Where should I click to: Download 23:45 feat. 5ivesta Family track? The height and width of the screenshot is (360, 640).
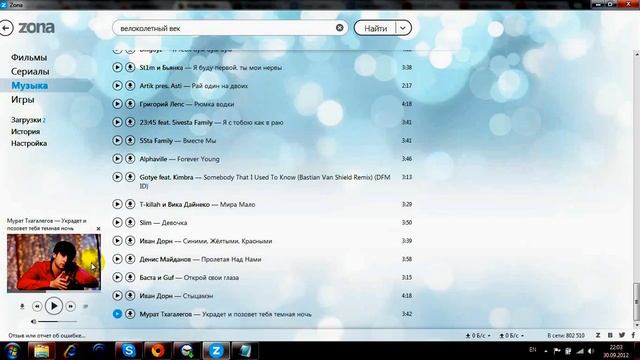(130, 122)
